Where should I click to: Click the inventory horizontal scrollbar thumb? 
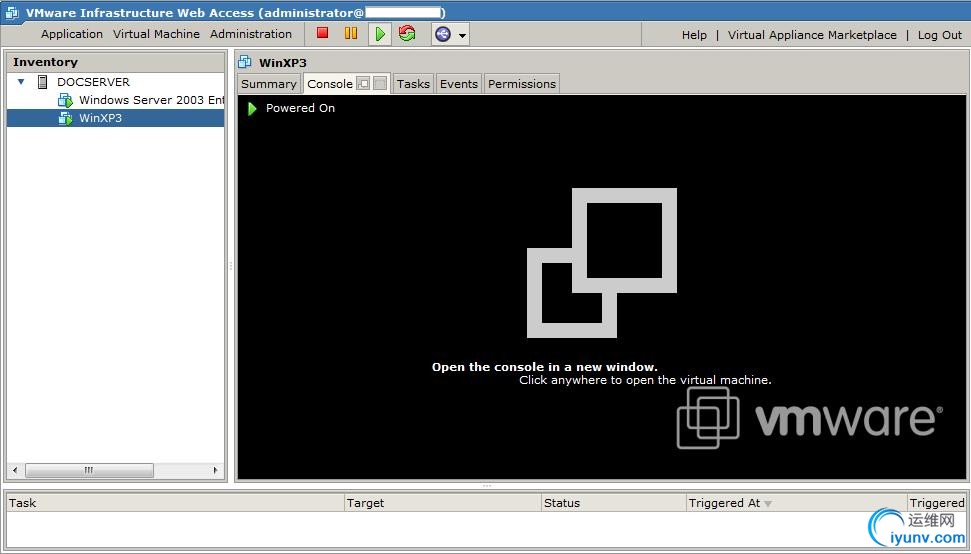click(89, 470)
